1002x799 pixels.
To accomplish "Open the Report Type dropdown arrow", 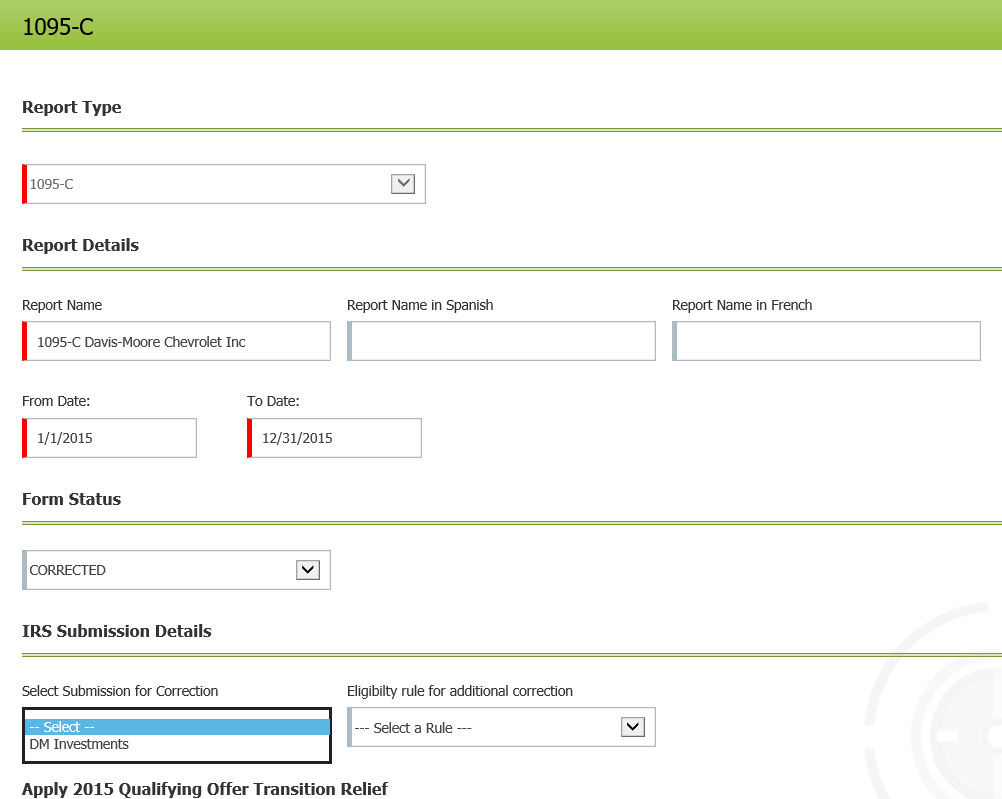I will 403,184.
